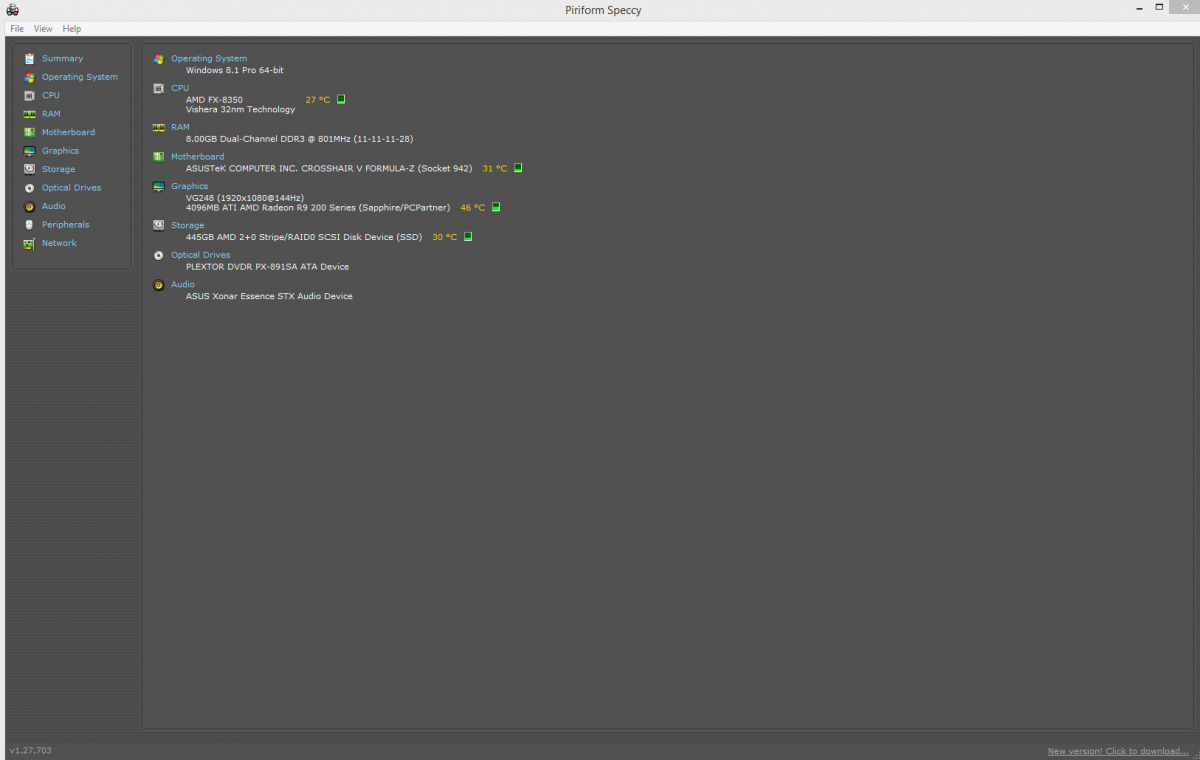Click the Speccy app icon in title bar
The height and width of the screenshot is (760, 1200).
12,9
